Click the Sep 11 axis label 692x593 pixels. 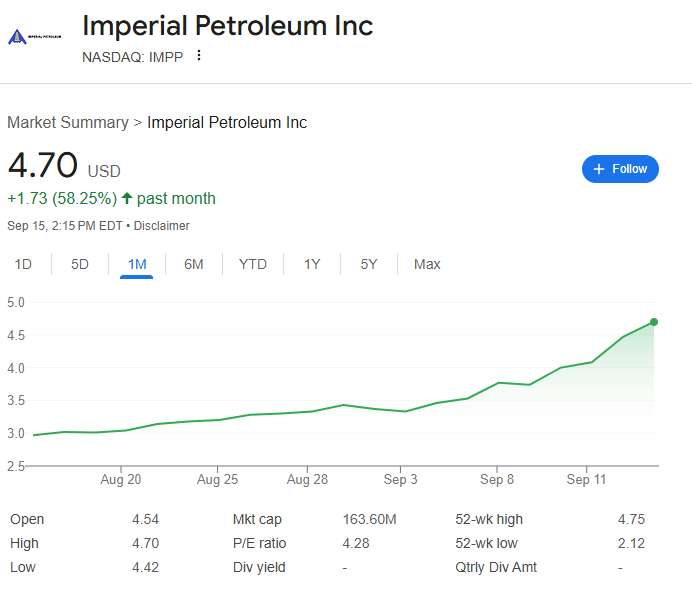(587, 480)
